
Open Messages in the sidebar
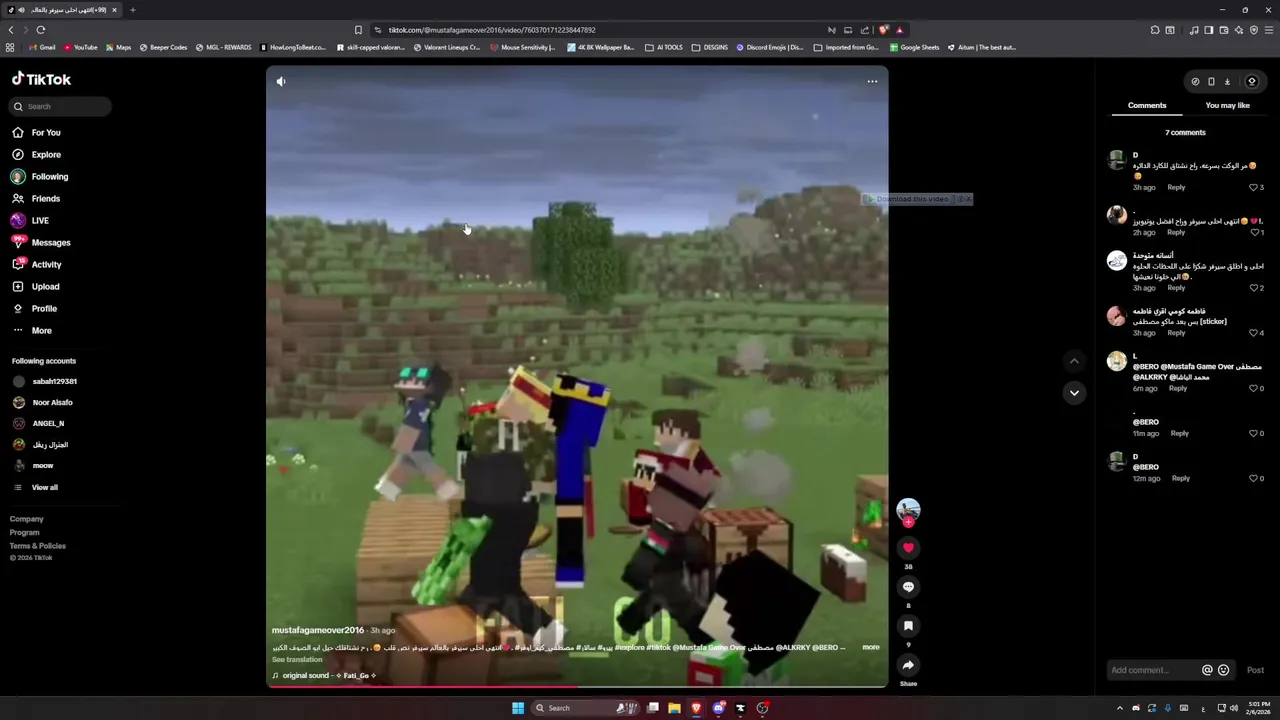click(x=50, y=243)
